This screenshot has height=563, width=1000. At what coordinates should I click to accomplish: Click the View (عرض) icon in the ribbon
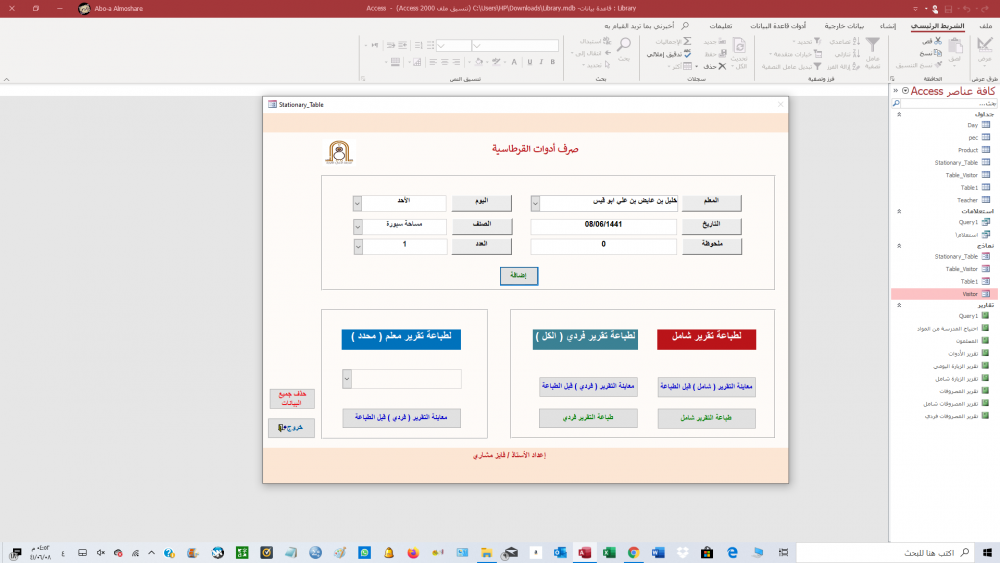click(985, 45)
